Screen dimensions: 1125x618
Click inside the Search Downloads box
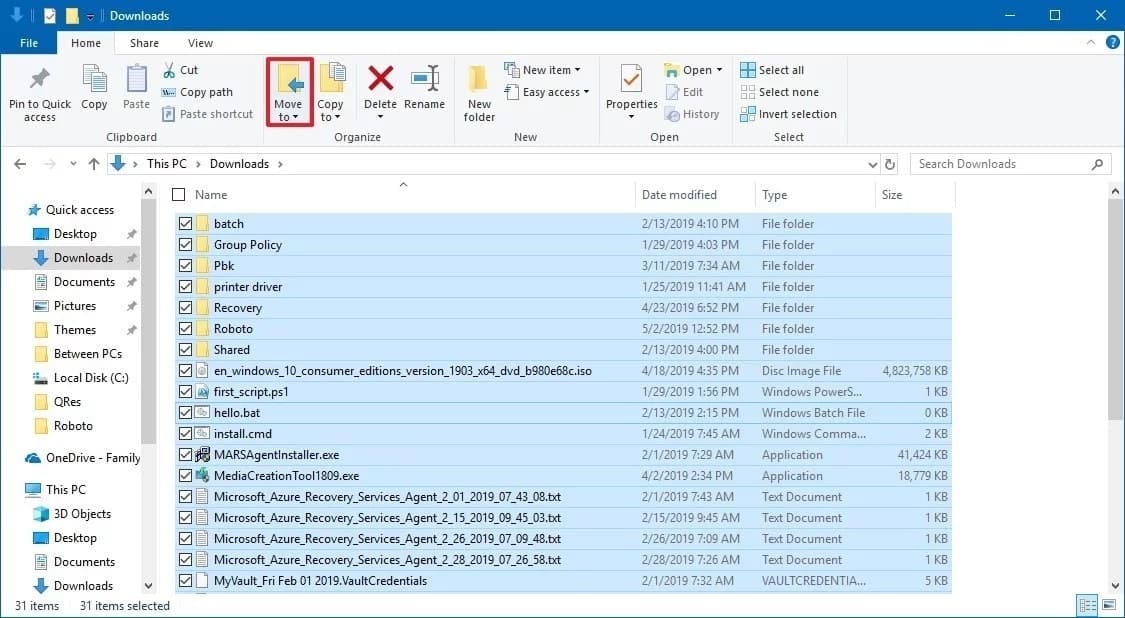tap(1000, 163)
